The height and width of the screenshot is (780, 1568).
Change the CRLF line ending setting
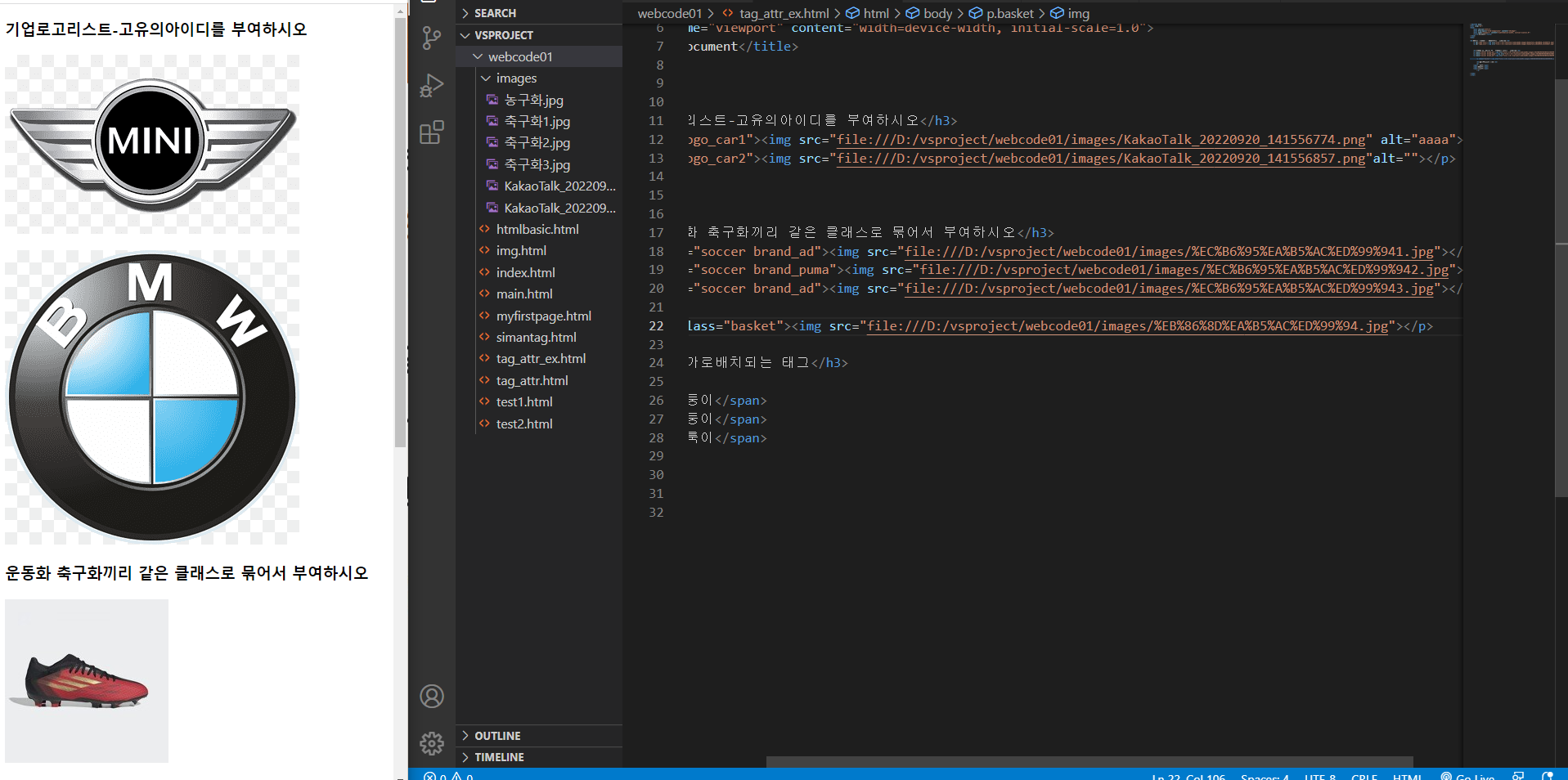tap(1364, 776)
